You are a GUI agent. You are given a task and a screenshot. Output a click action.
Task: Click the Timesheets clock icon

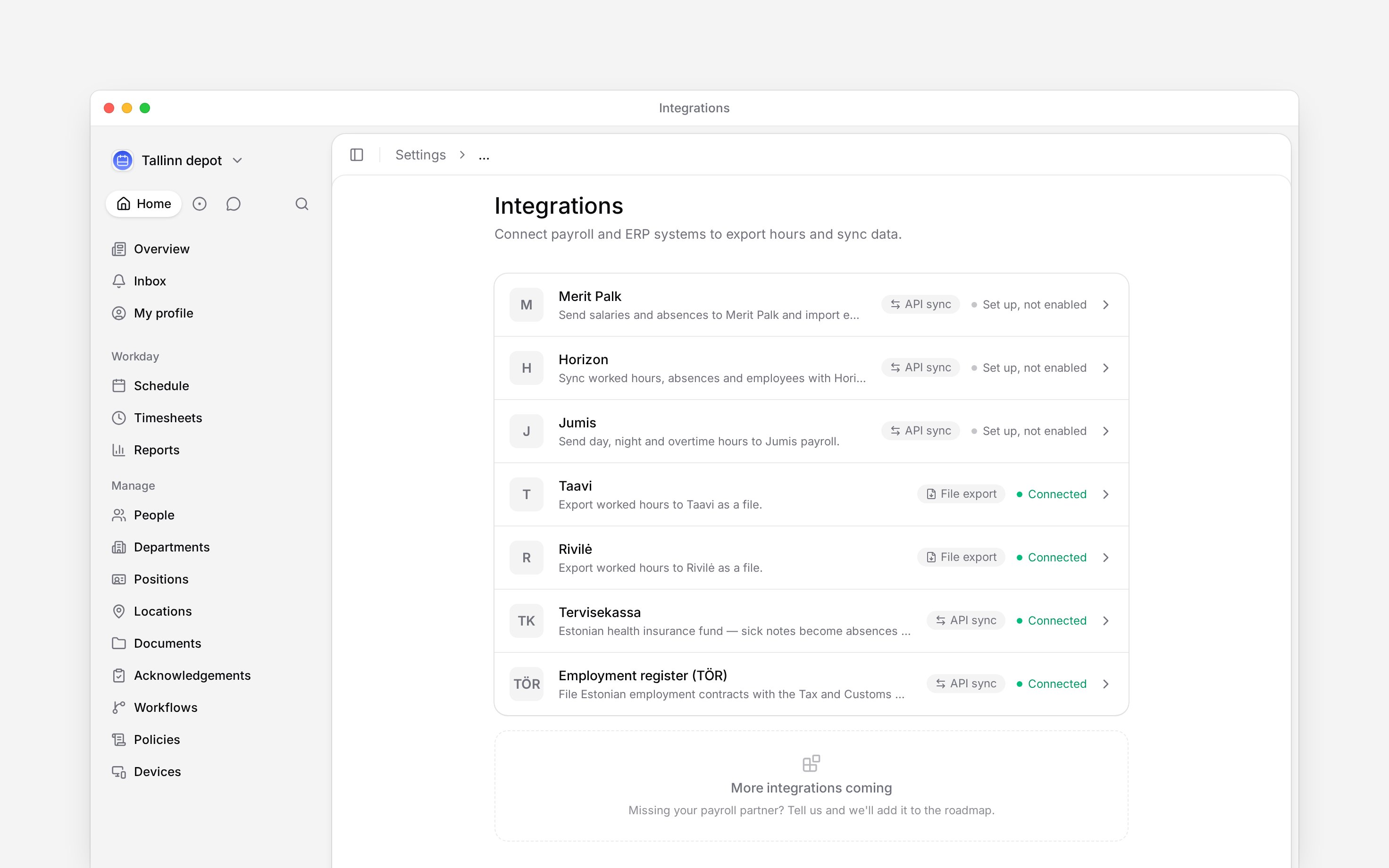tap(119, 418)
